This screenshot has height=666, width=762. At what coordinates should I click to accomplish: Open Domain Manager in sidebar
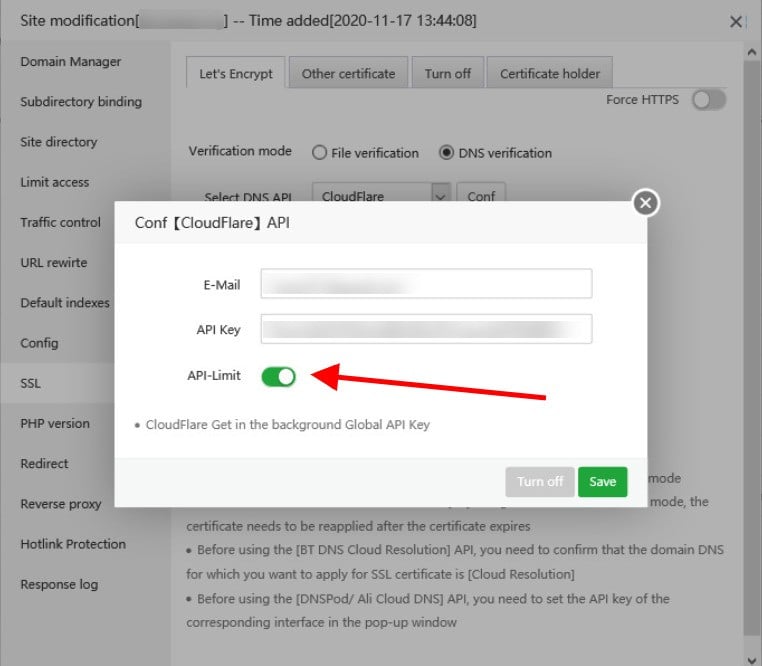(x=71, y=62)
